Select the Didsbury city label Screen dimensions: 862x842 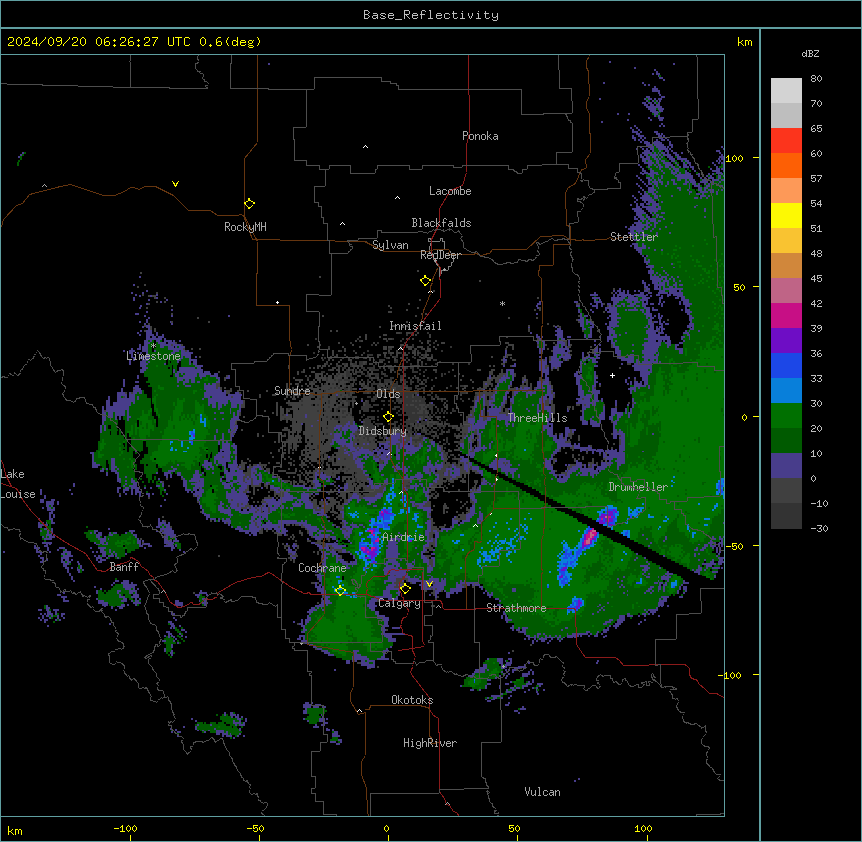click(383, 431)
